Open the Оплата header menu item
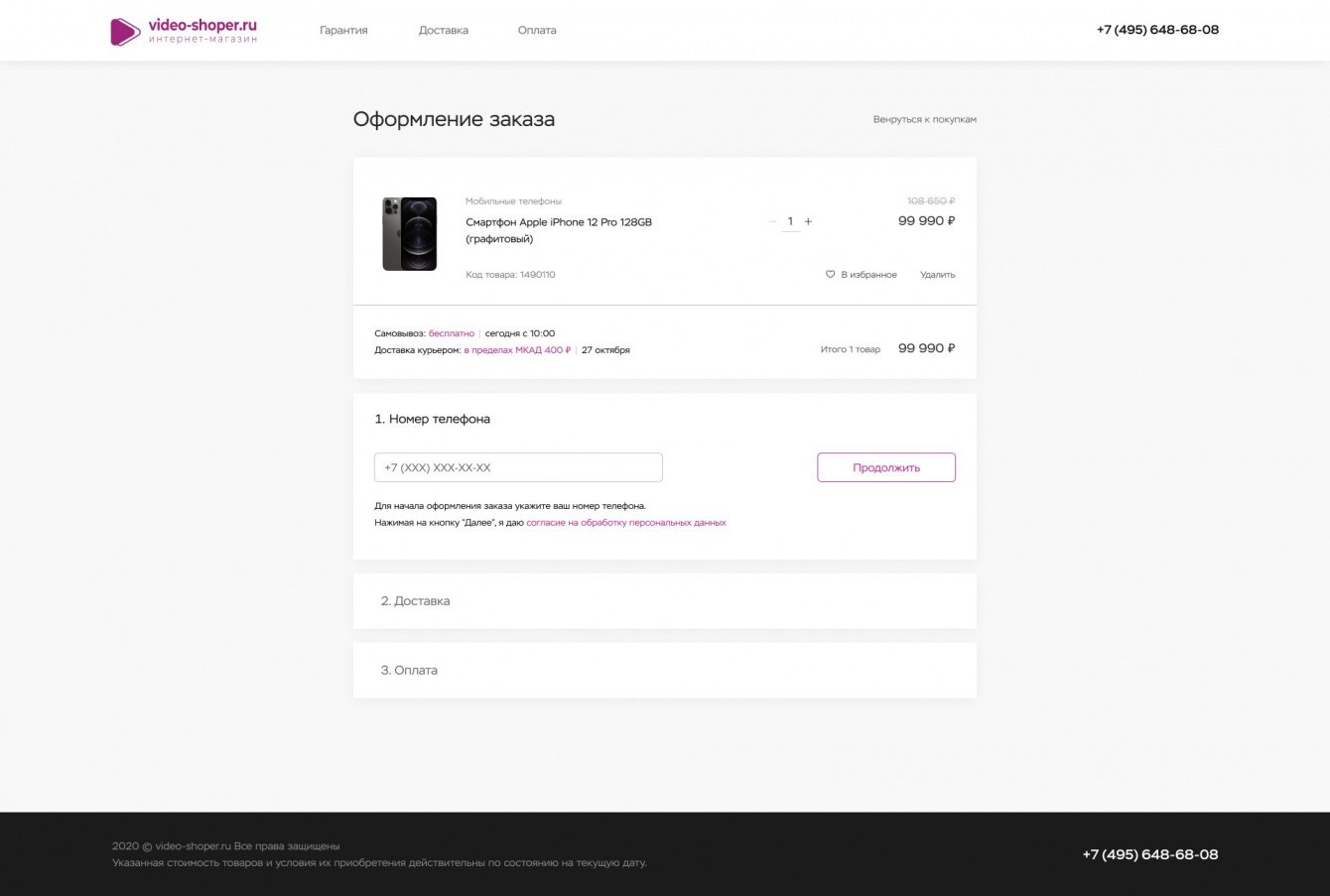 (x=537, y=31)
